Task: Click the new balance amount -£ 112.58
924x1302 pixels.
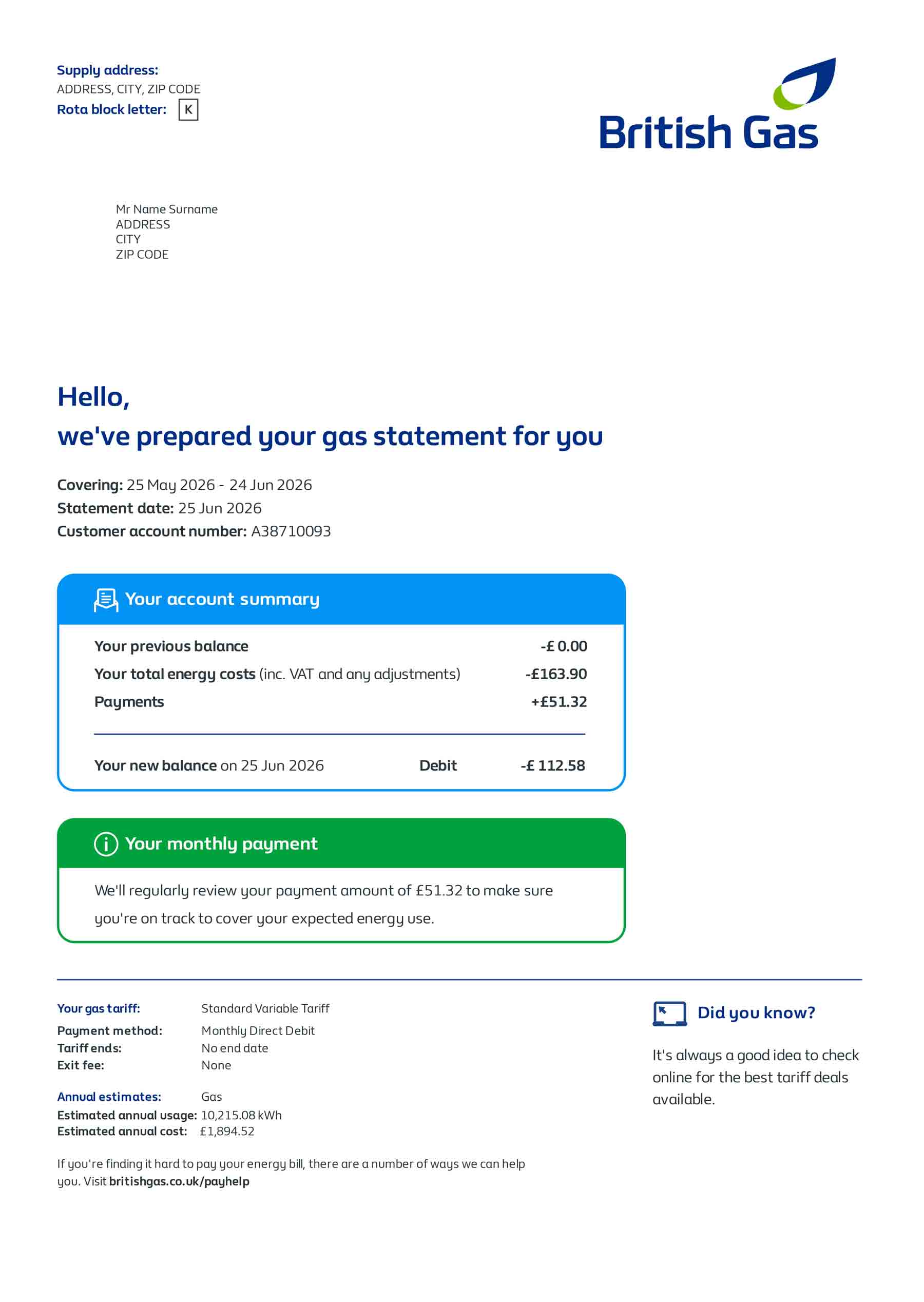Action: click(552, 765)
